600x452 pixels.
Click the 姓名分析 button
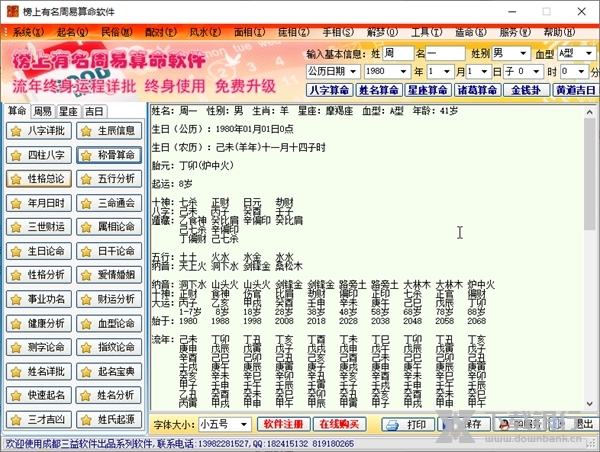coord(109,395)
